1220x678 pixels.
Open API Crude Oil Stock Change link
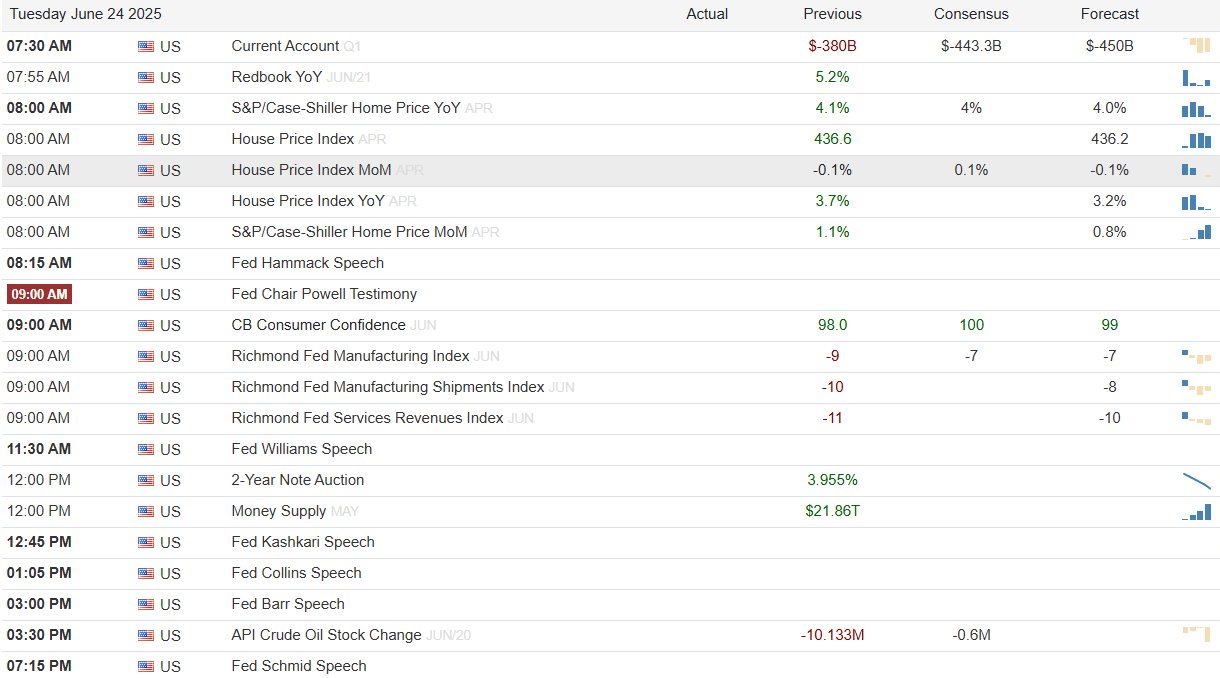click(x=326, y=635)
